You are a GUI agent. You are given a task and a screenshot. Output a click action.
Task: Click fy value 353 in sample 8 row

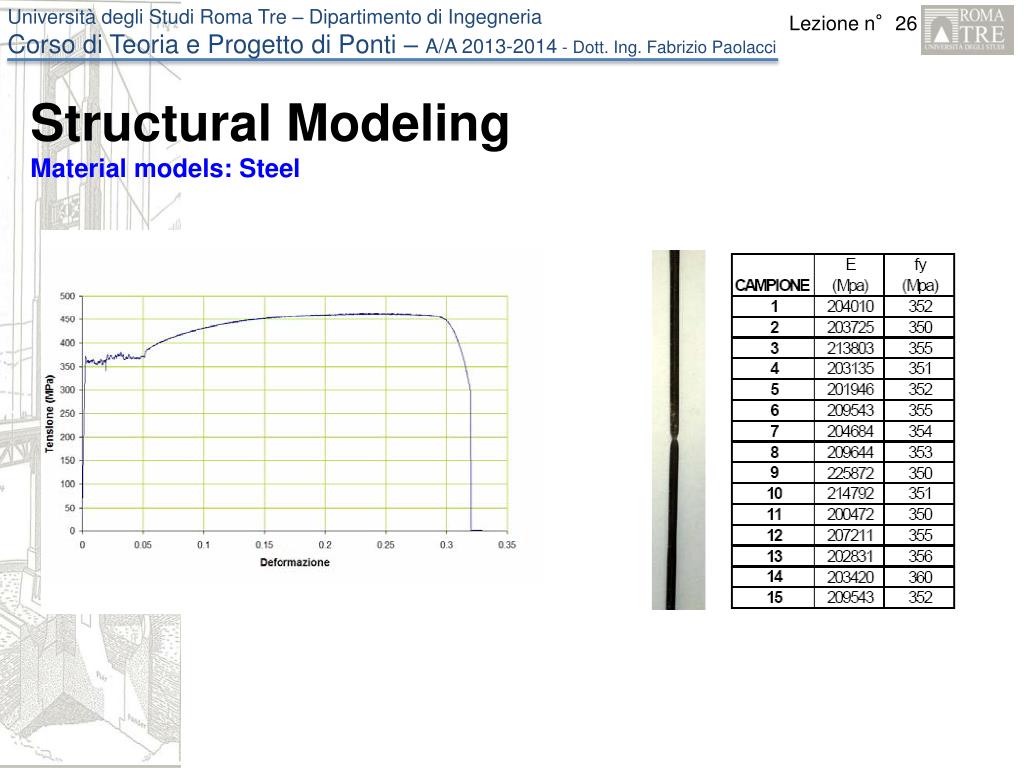click(920, 452)
